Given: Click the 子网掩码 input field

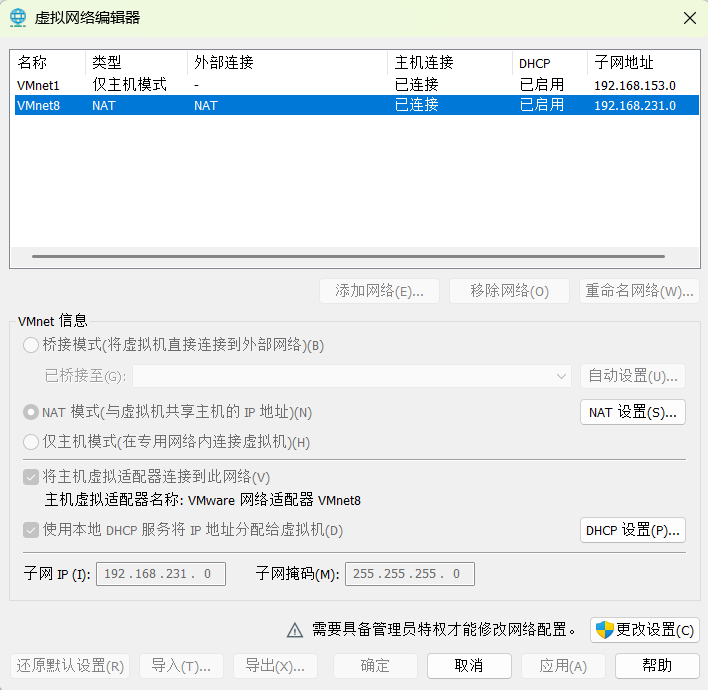Looking at the screenshot, I should coord(410,574).
